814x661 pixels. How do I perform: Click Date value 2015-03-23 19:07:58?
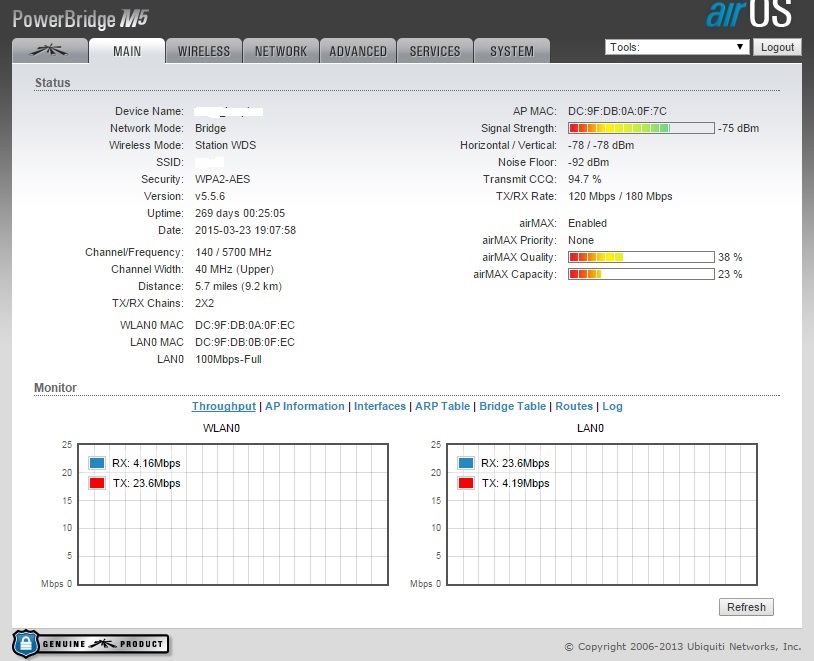[x=246, y=230]
